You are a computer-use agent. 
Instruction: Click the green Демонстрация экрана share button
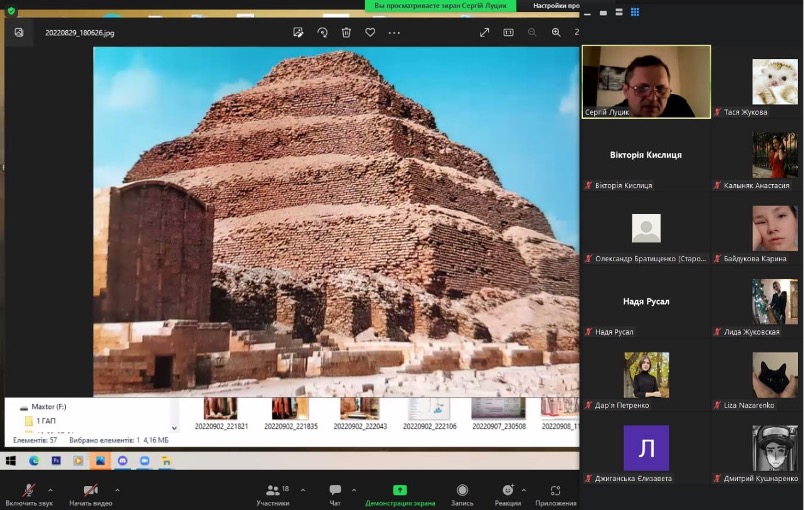[x=400, y=495]
